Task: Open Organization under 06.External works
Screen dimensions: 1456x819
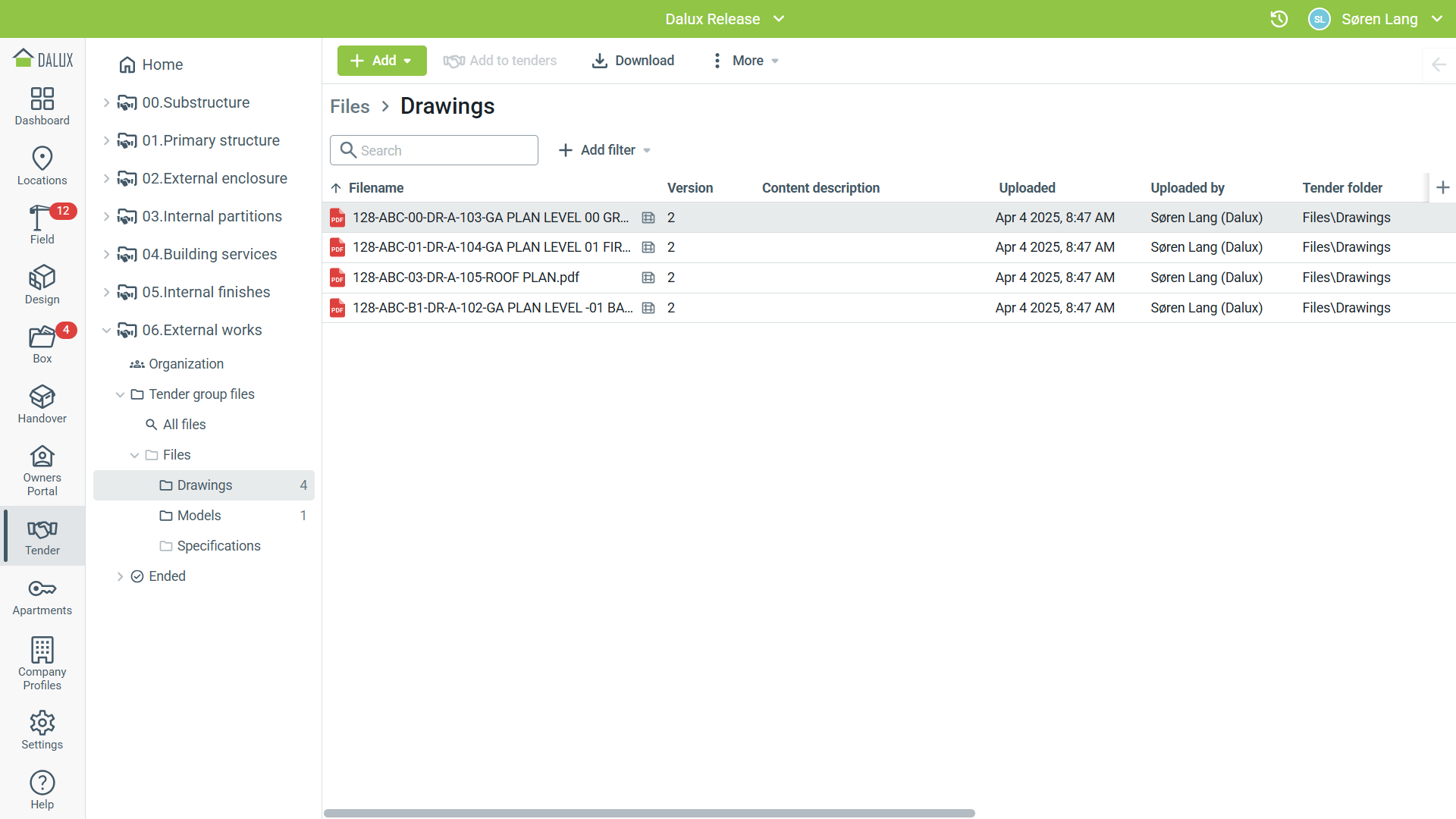Action: pyautogui.click(x=177, y=364)
